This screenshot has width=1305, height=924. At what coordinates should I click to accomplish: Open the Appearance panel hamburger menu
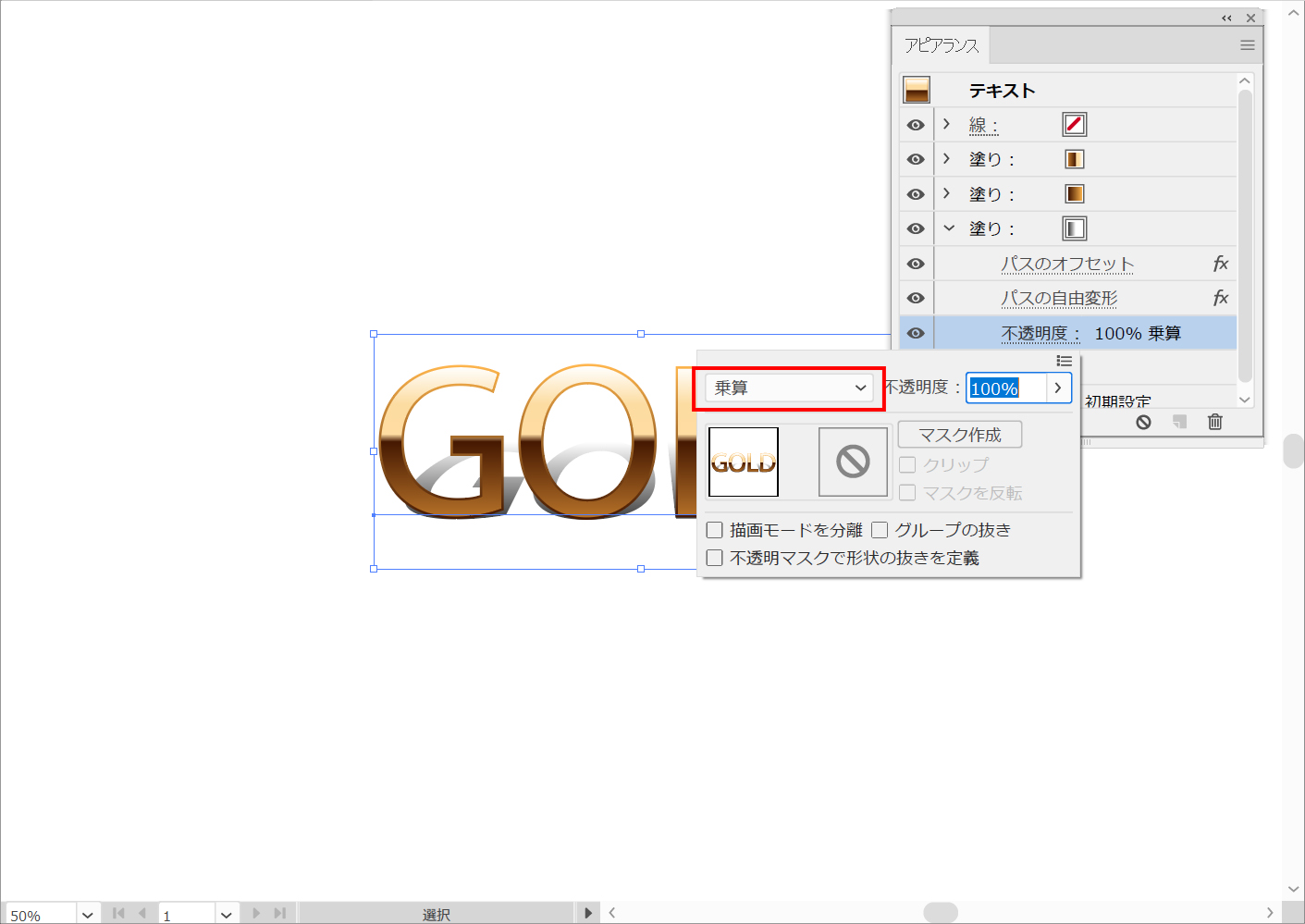1247,45
